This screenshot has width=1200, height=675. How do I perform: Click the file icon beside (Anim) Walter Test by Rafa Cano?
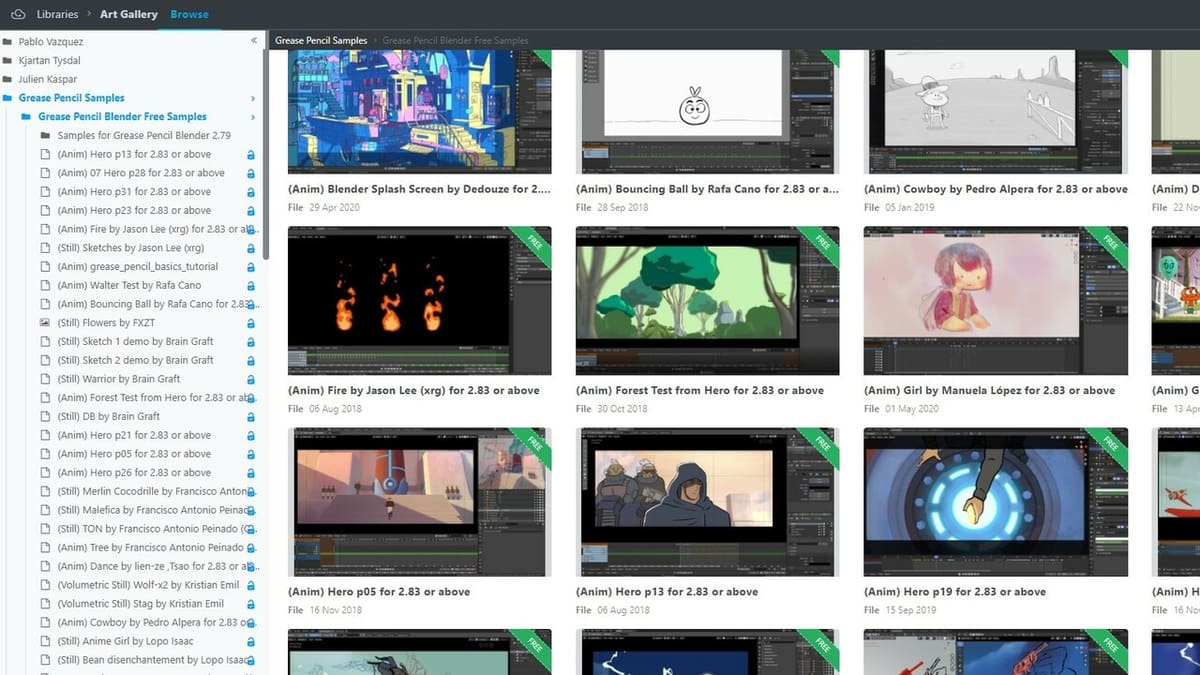(x=44, y=286)
